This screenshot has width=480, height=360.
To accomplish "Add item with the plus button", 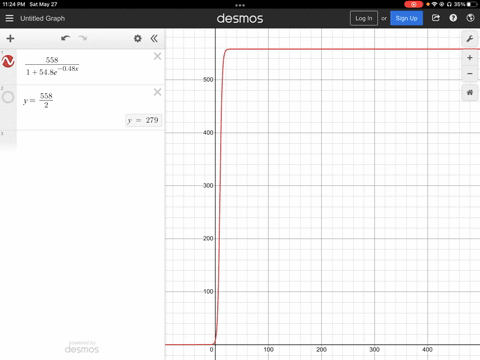I will [10, 39].
